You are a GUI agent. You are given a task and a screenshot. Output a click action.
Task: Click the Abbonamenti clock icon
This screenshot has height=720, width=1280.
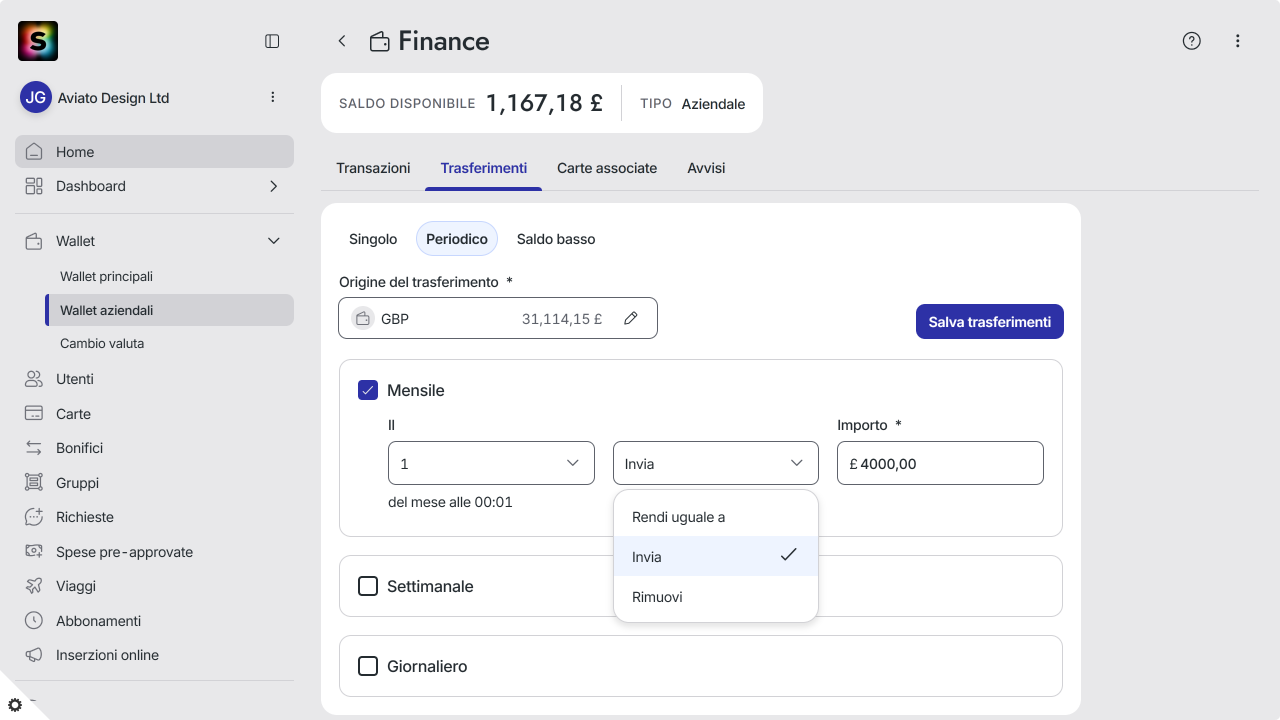[34, 621]
